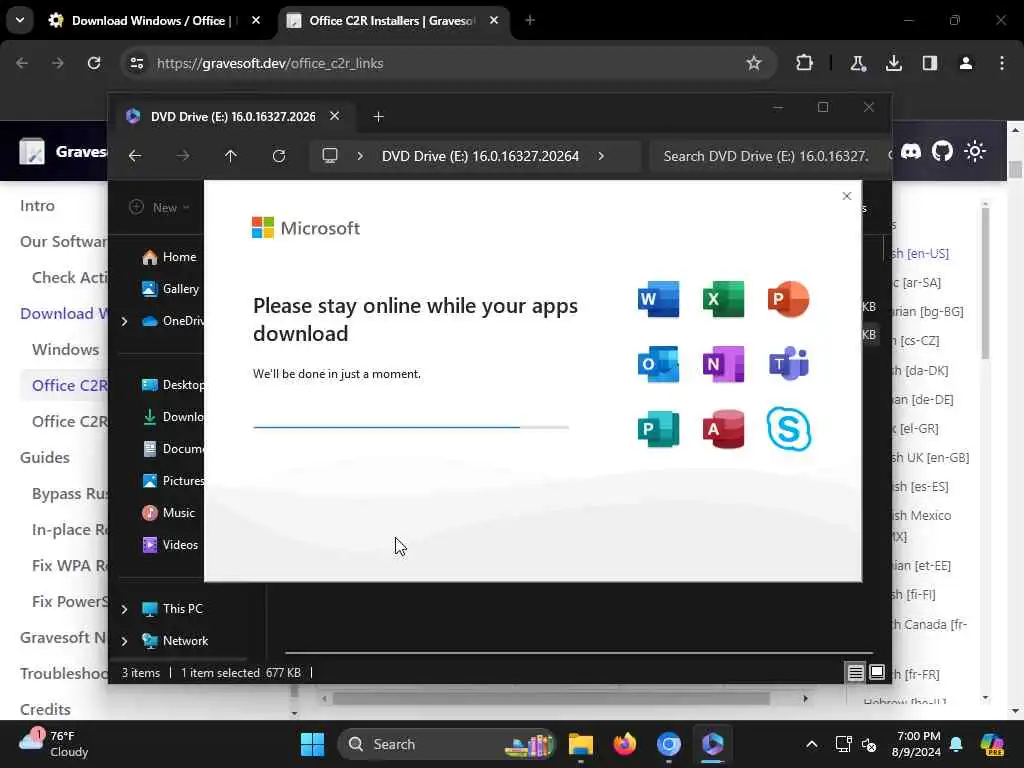Toggle the browser side panel
Screen dimensions: 1024x768
(x=929, y=63)
